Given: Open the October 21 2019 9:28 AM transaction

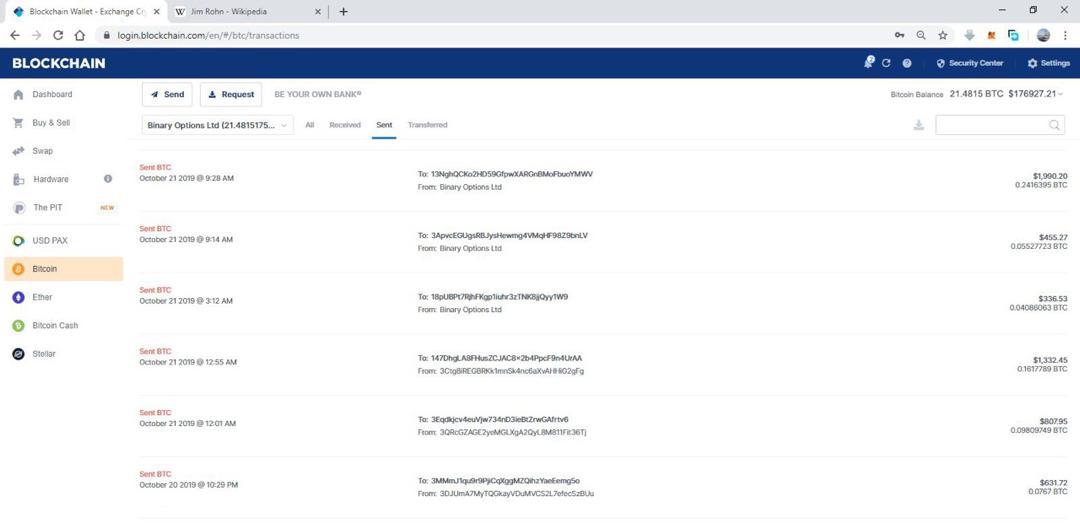Looking at the screenshot, I should click(603, 180).
